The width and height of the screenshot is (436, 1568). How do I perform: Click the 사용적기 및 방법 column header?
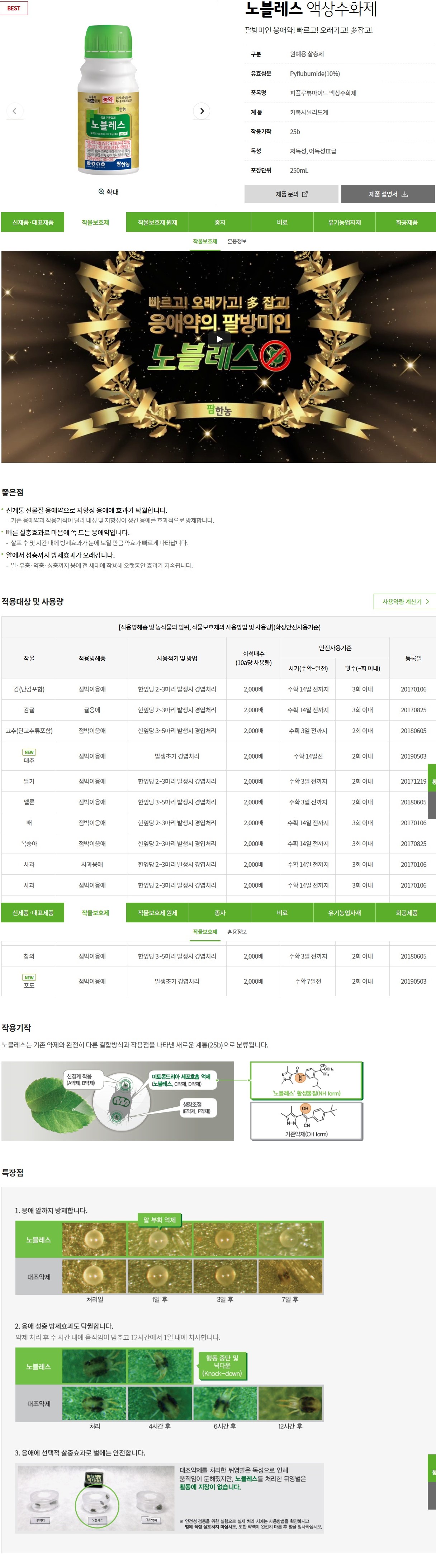pyautogui.click(x=177, y=658)
